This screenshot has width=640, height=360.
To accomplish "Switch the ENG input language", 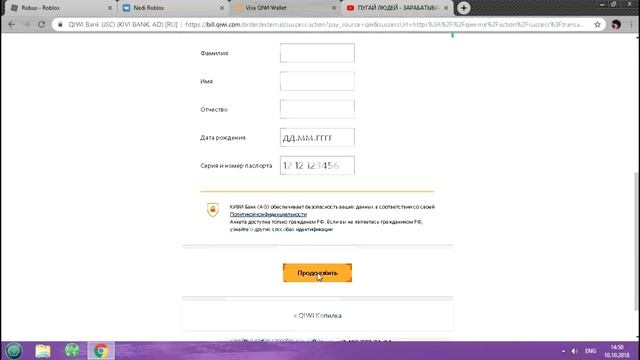I will click(590, 351).
